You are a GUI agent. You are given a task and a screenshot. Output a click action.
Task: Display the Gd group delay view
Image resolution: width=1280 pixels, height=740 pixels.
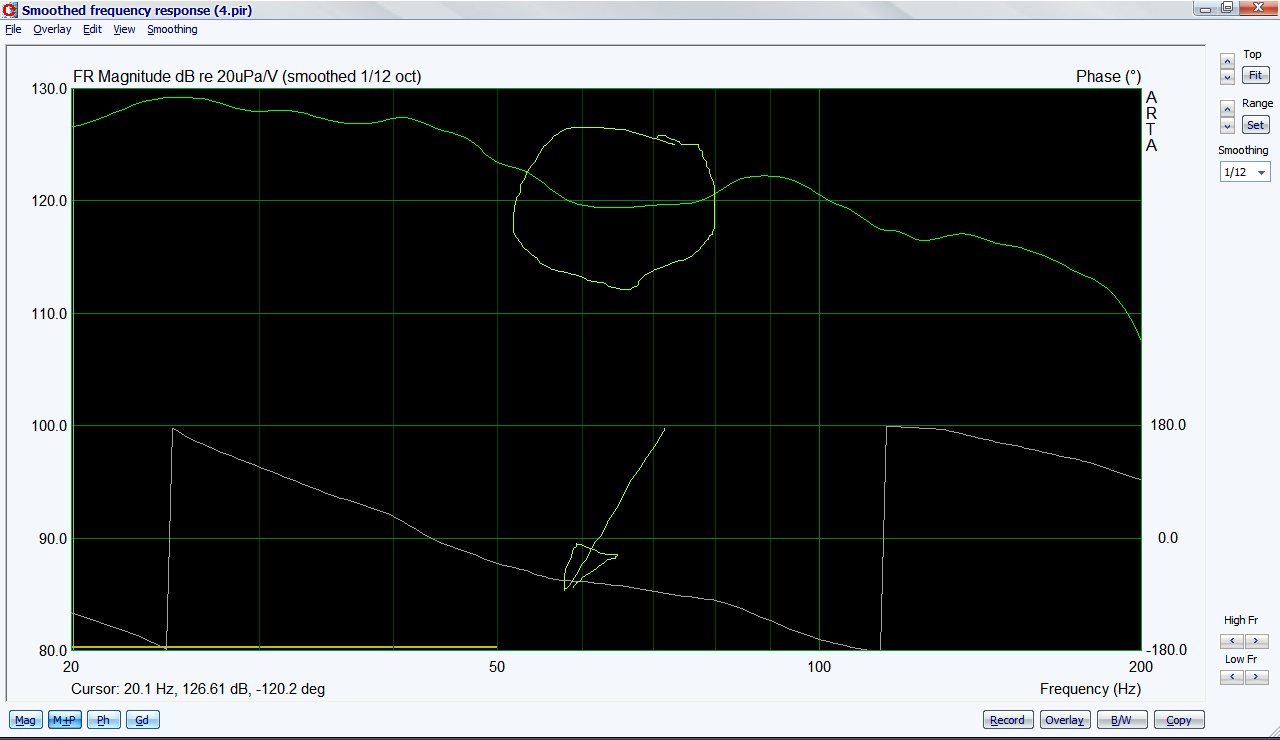click(142, 720)
